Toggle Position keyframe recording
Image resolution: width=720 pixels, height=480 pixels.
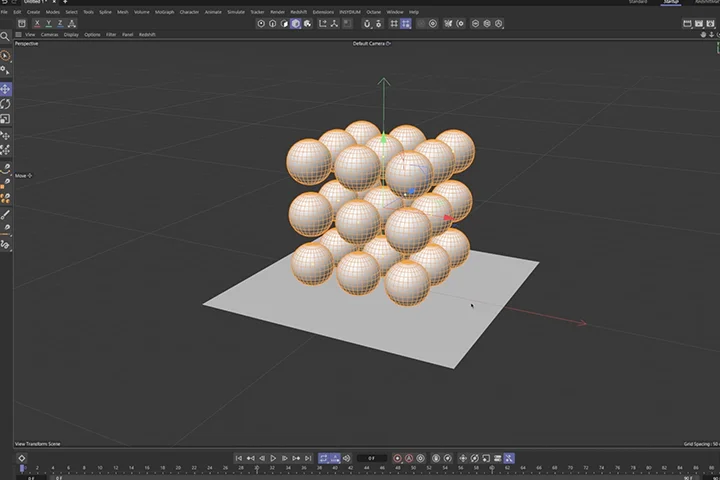click(463, 458)
